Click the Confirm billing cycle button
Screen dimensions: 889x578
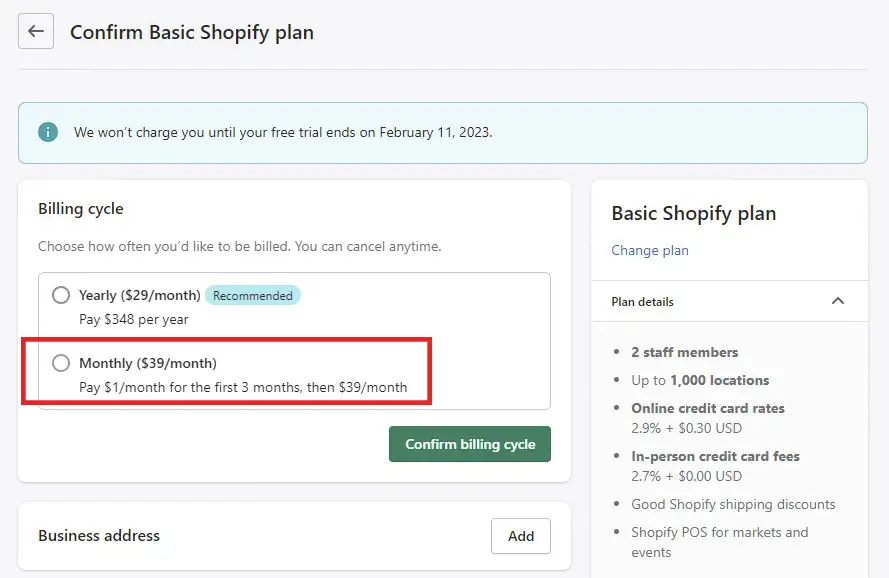pos(469,444)
